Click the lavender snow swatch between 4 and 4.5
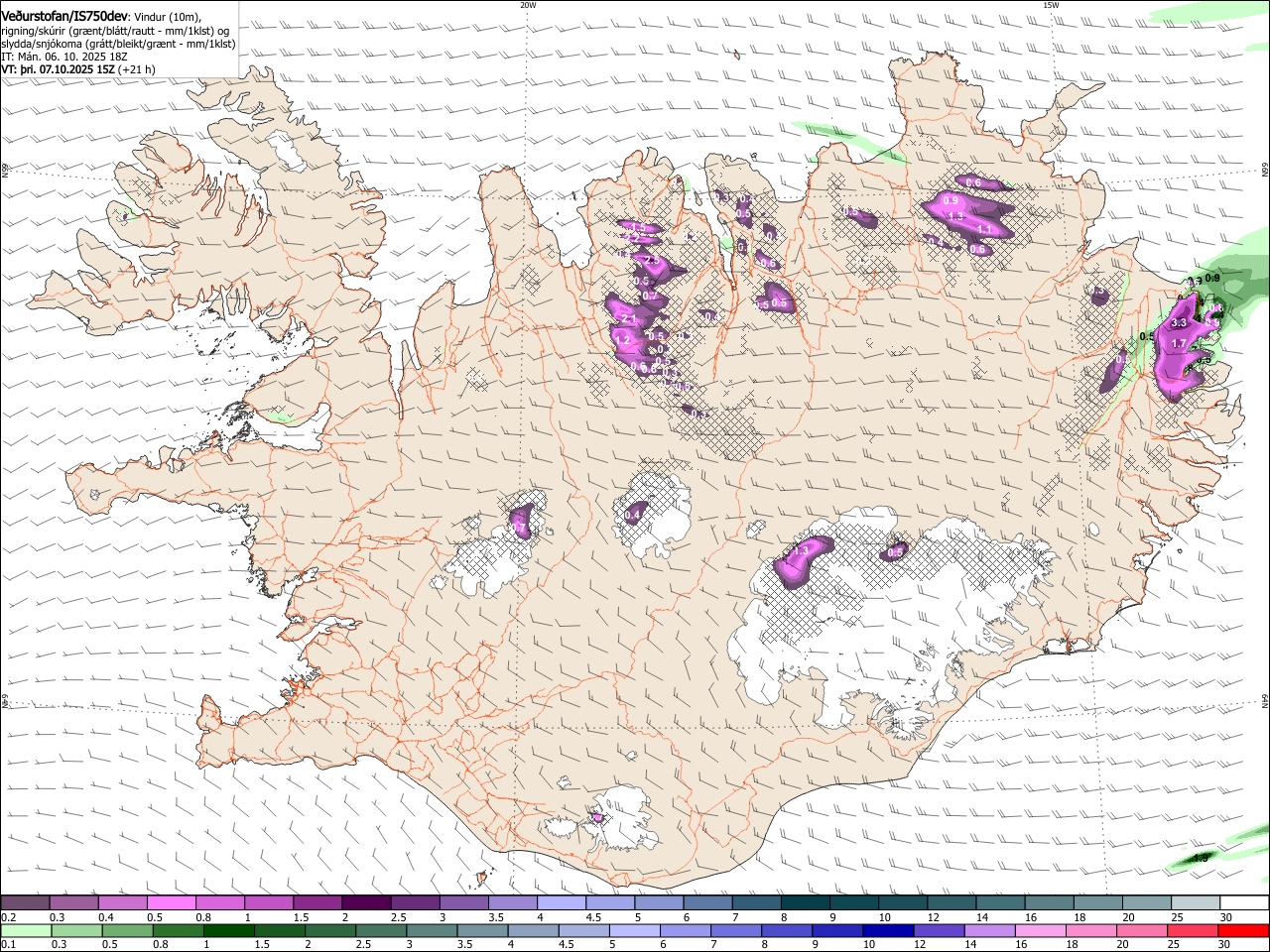This screenshot has height=952, width=1270. (x=561, y=902)
